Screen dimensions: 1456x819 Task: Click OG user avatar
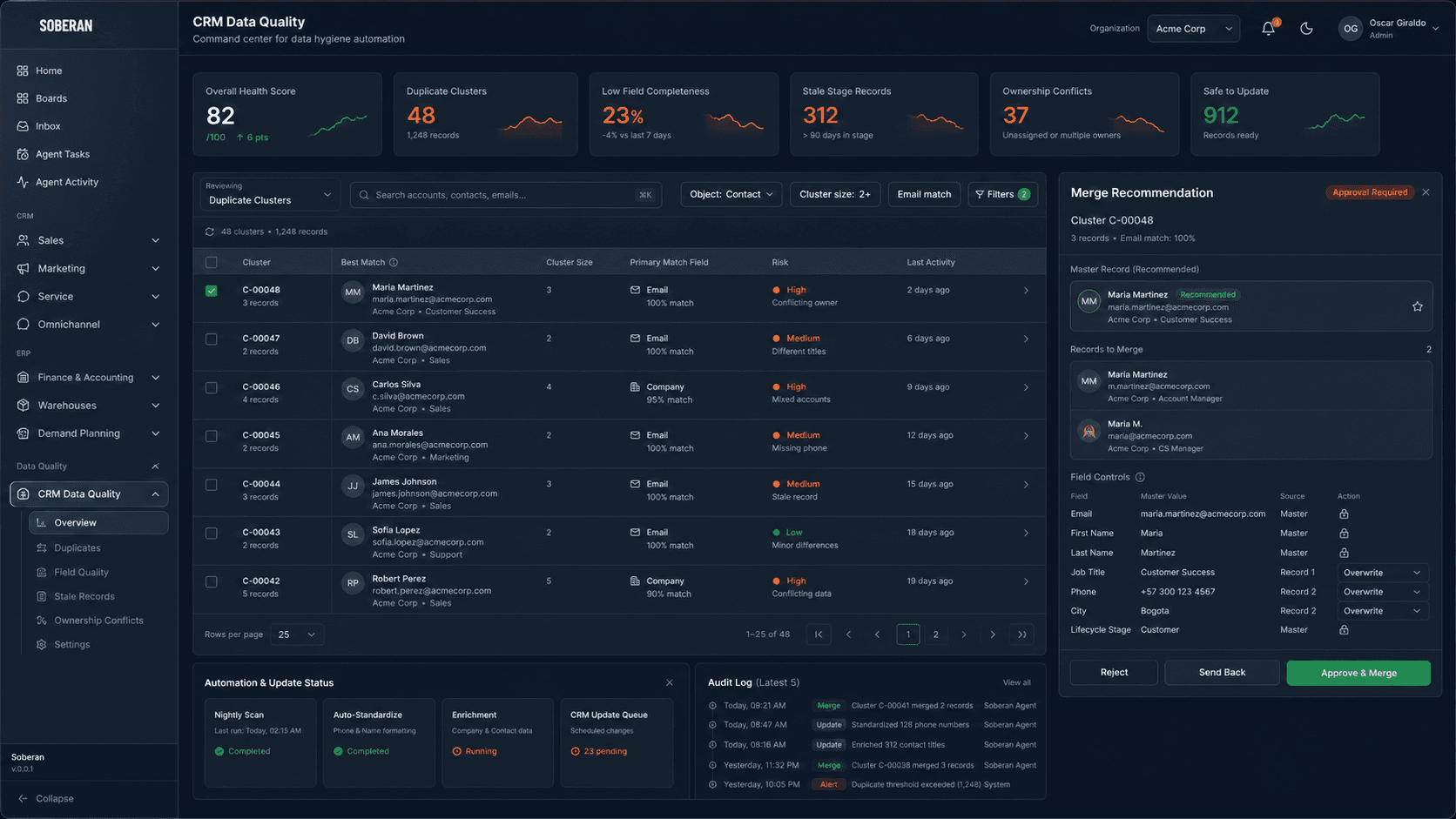click(1351, 29)
